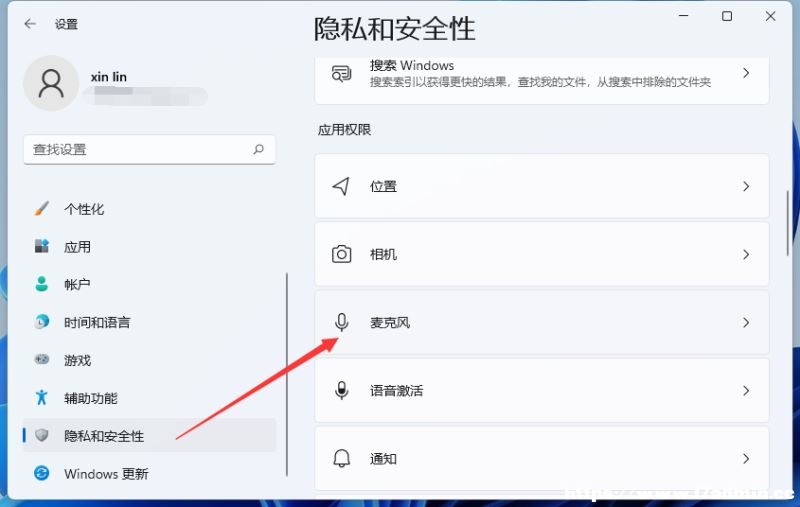Screen dimensions: 800x507
Task: Open the 通知 permission label
Action: [383, 459]
